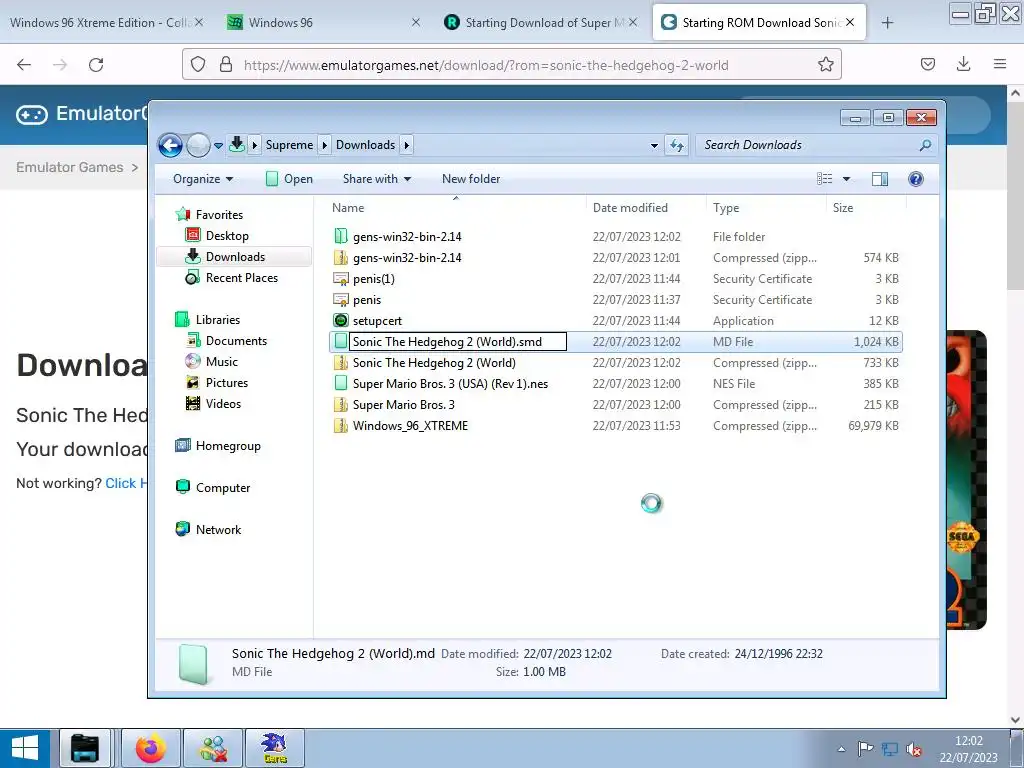This screenshot has width=1024, height=768.
Task: Reload the Firefox page
Action: click(96, 64)
